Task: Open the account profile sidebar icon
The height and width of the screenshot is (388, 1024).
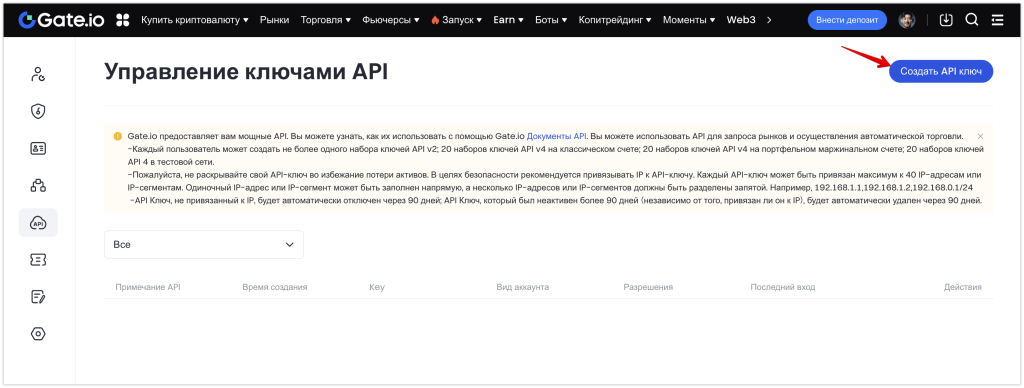Action: coord(38,74)
